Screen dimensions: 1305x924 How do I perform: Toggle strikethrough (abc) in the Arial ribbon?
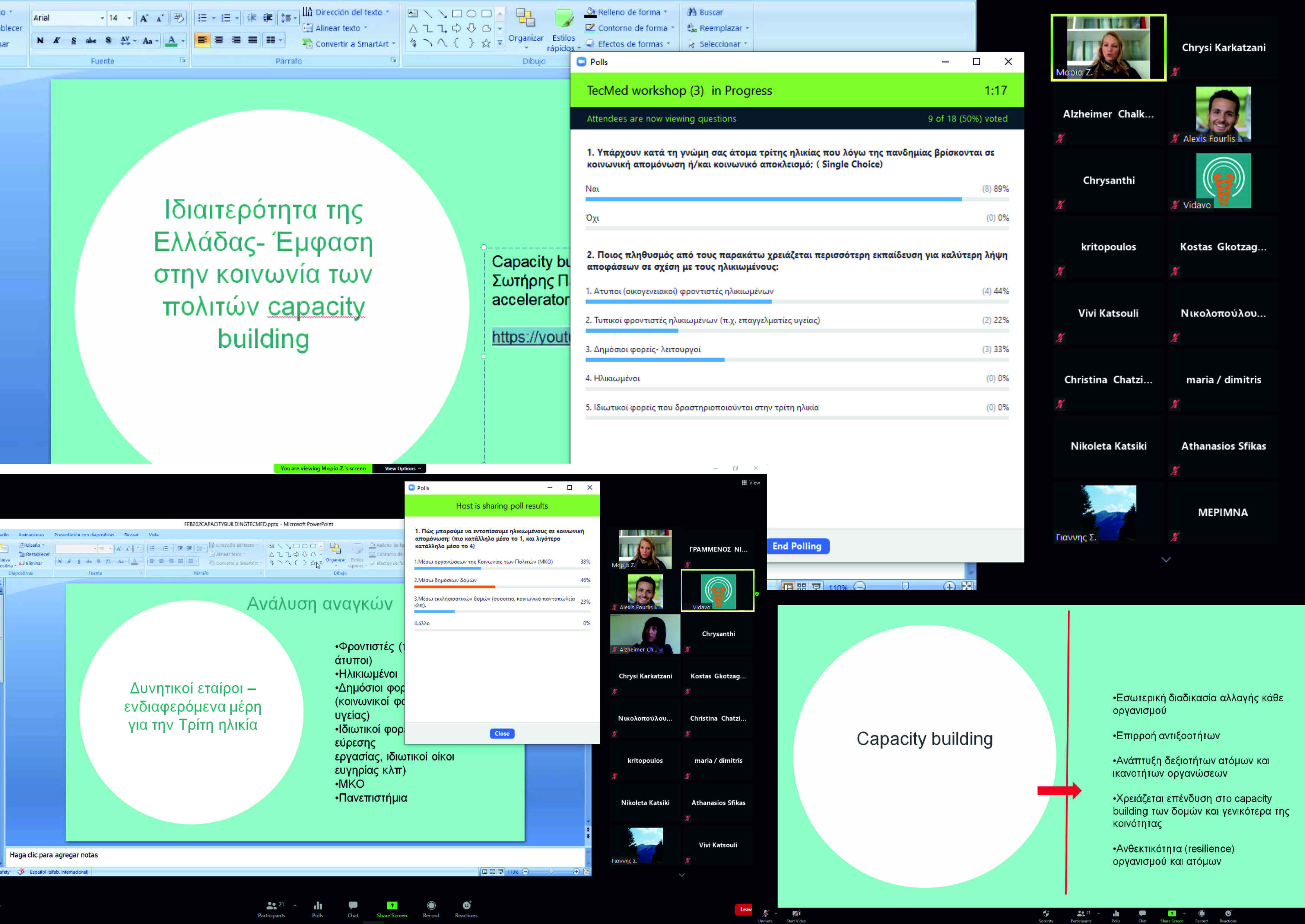coord(91,40)
